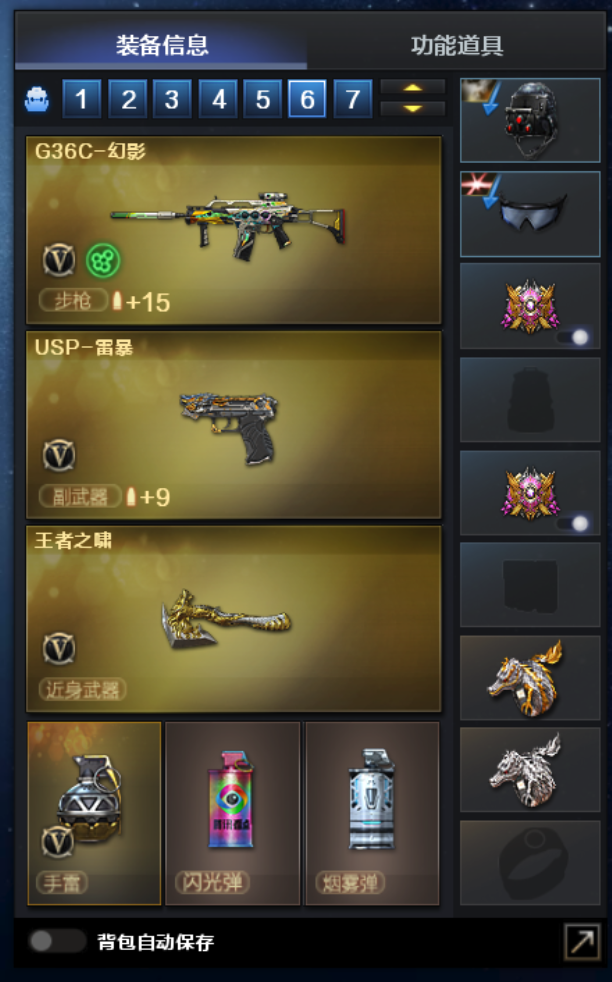Switch to 功能道具 tab

click(457, 45)
